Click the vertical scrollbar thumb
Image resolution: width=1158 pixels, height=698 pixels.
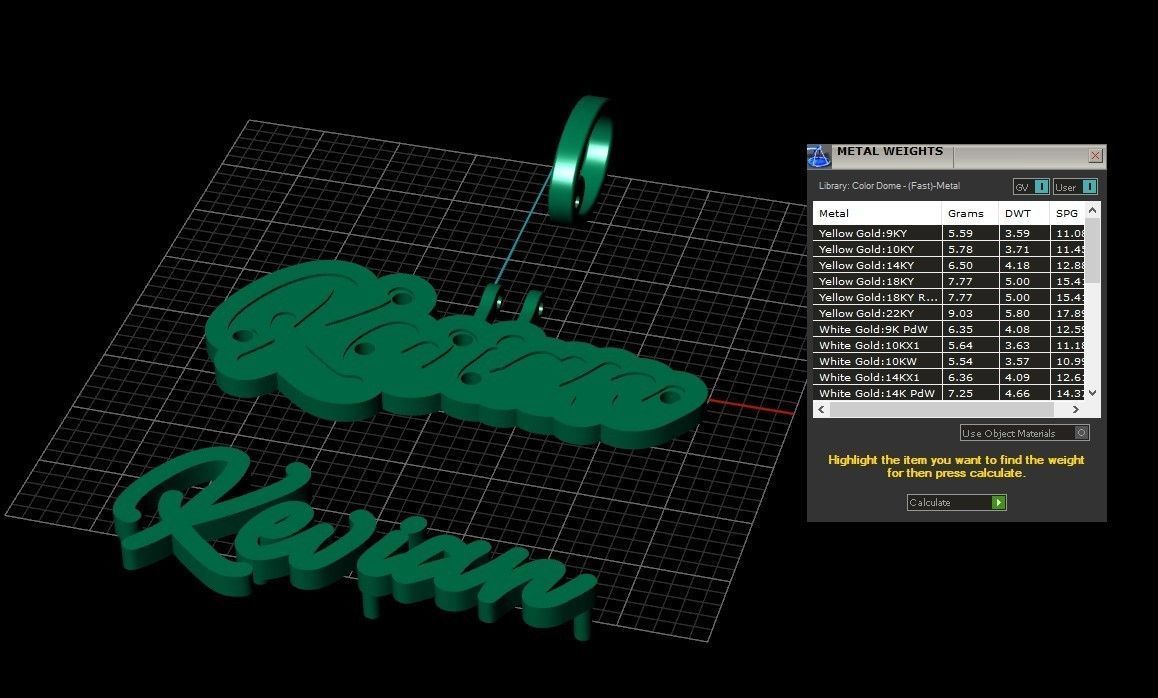[x=1093, y=250]
